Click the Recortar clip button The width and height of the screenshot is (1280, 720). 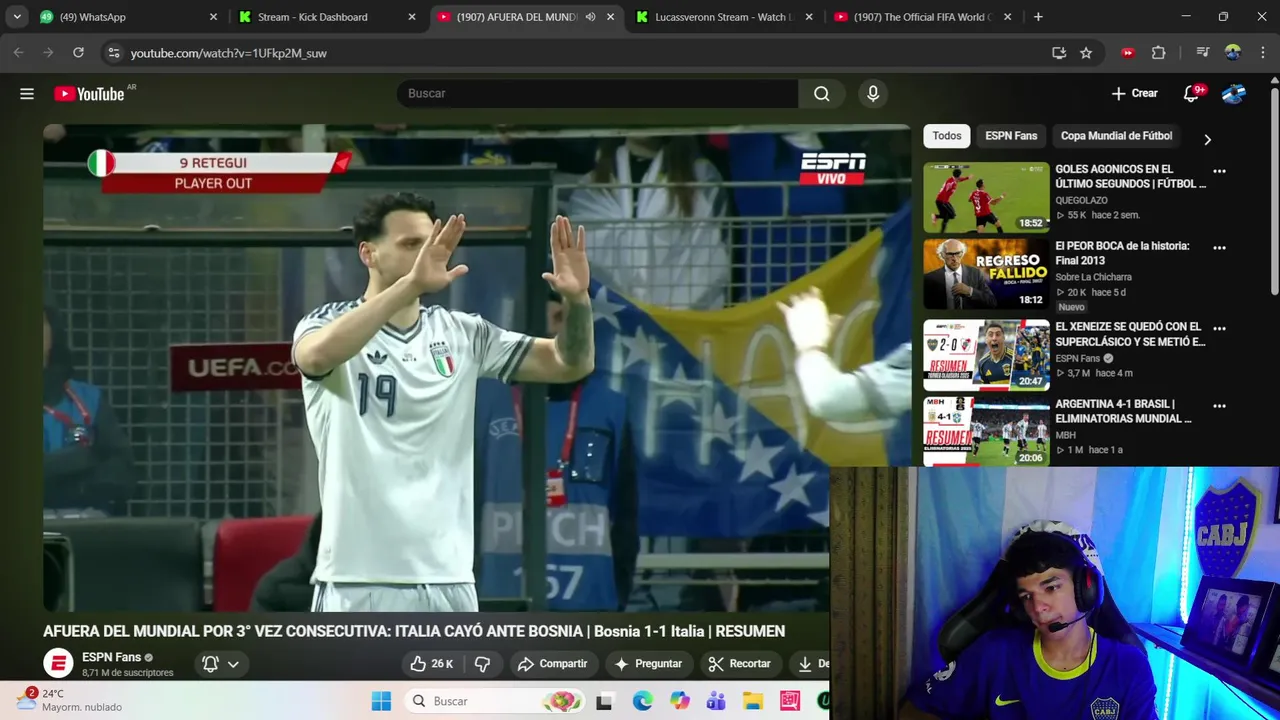pos(739,664)
